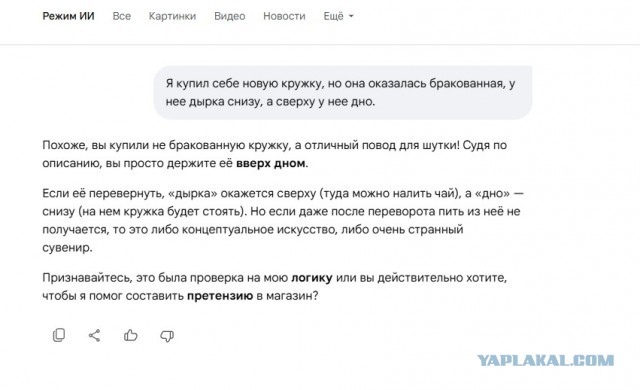This screenshot has height=390, width=640.
Task: Select paragraph starting with Признавайтесь
Action: tap(275, 287)
